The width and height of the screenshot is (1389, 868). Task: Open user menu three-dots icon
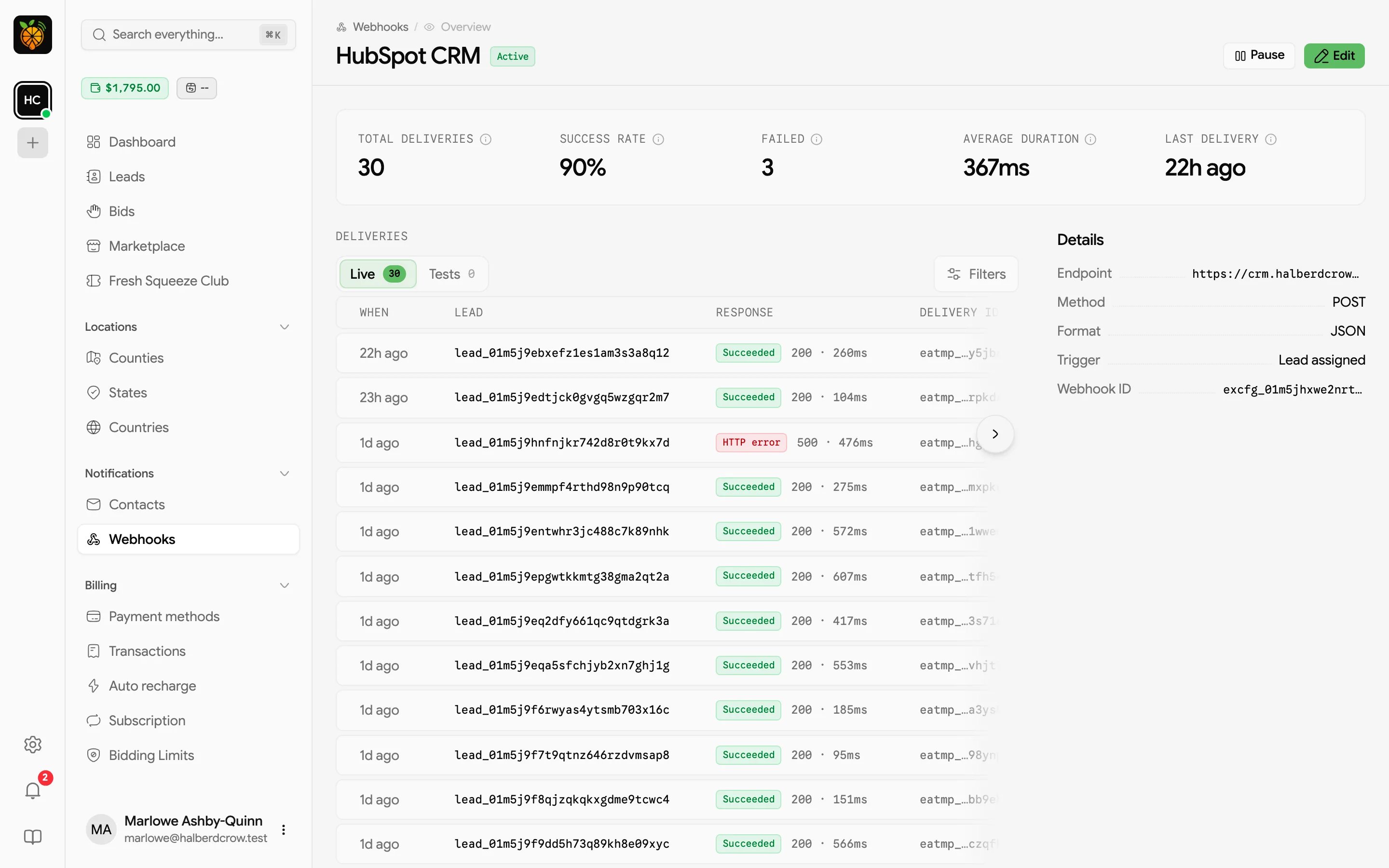(x=284, y=829)
